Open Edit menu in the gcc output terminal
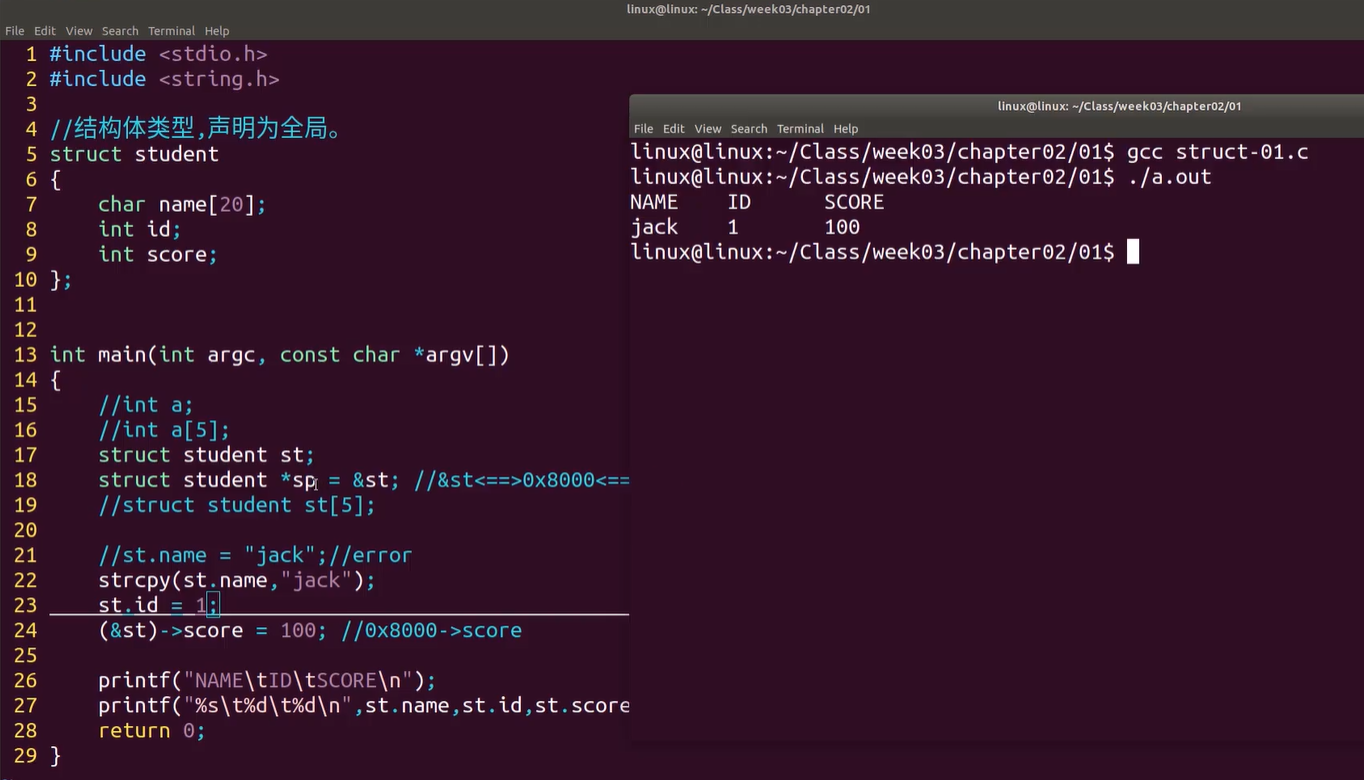 click(674, 129)
